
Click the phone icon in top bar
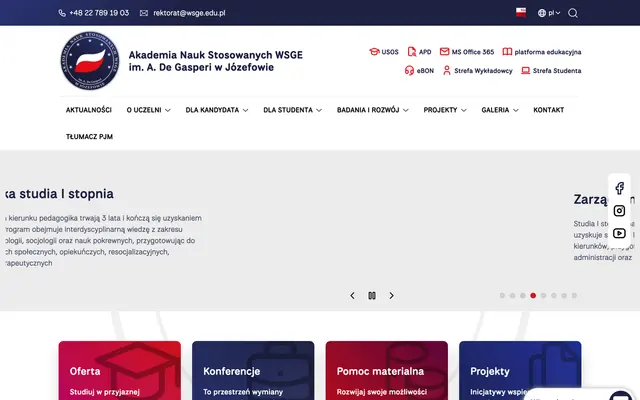(62, 13)
